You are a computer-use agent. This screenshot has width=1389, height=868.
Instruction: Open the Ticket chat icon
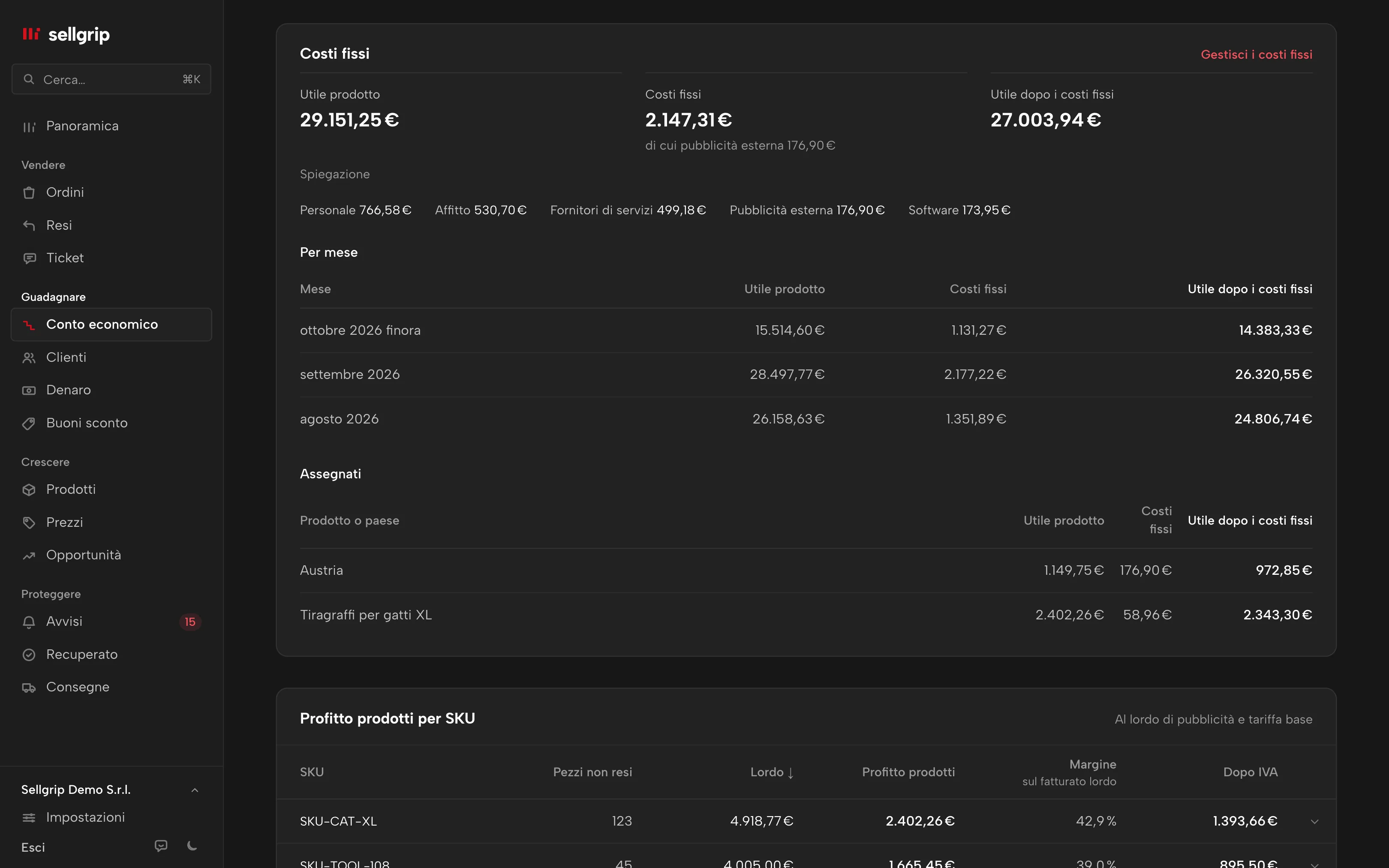(29, 258)
